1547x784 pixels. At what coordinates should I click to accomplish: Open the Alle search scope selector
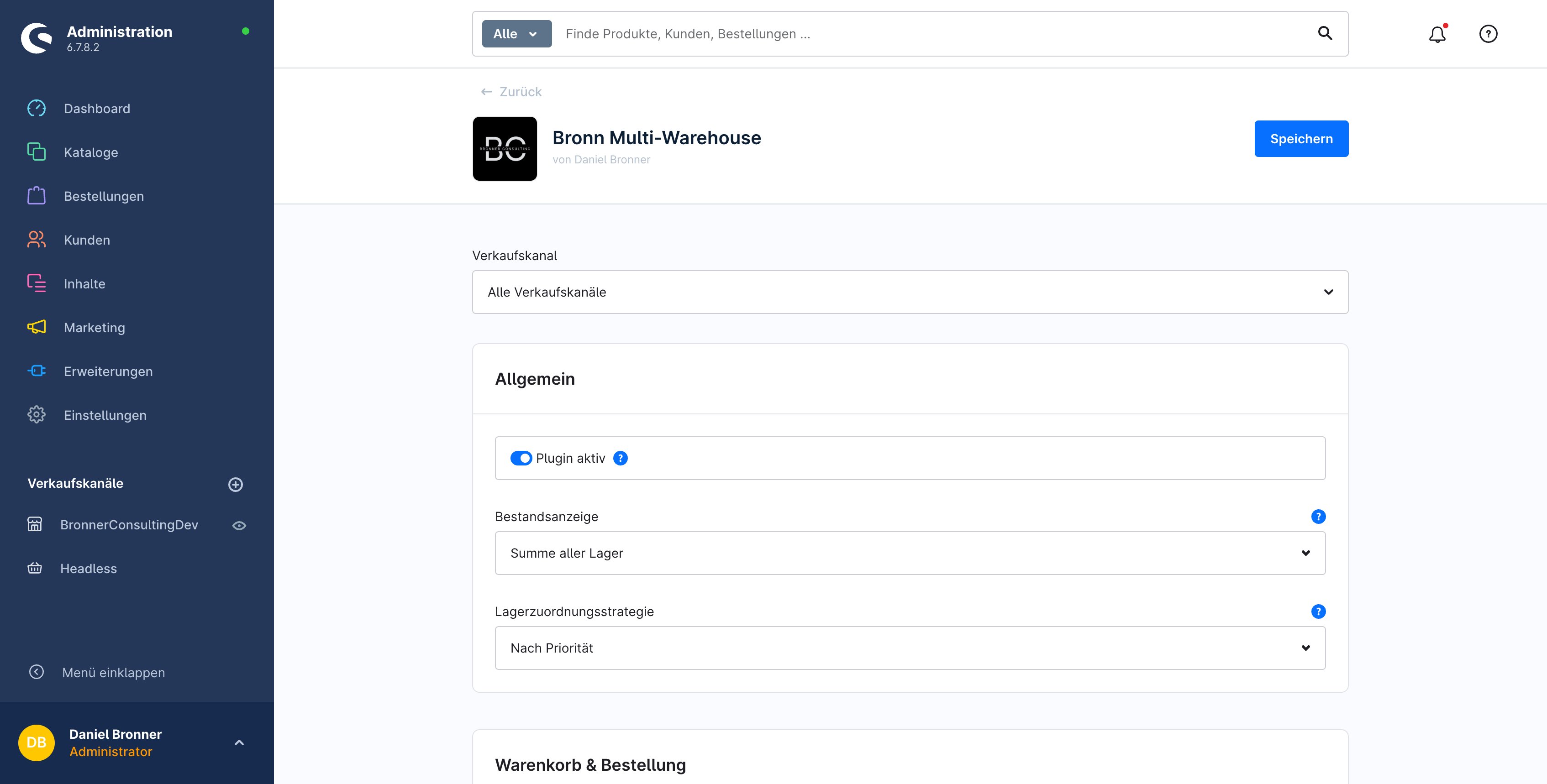(x=516, y=34)
